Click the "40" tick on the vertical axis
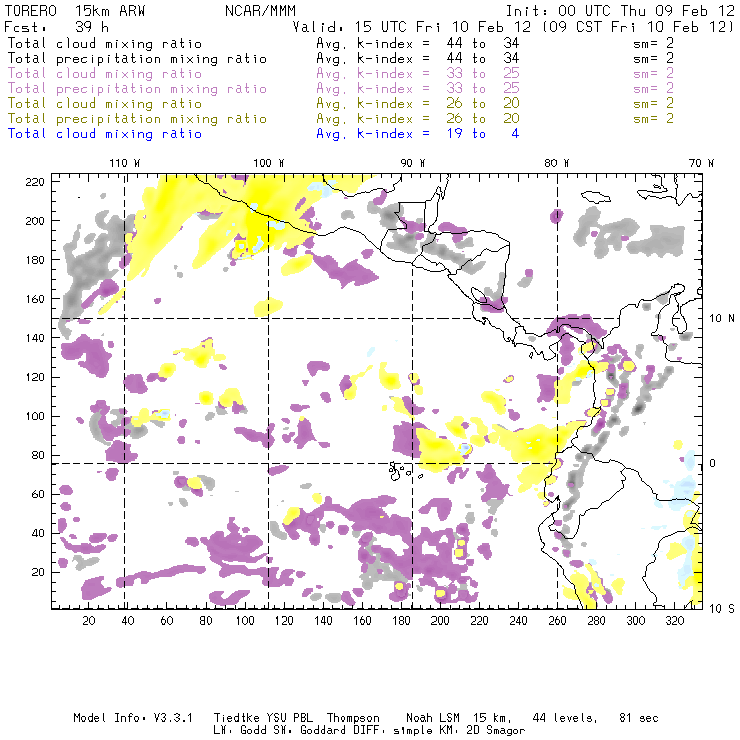The width and height of the screenshot is (740, 740). pos(38,533)
